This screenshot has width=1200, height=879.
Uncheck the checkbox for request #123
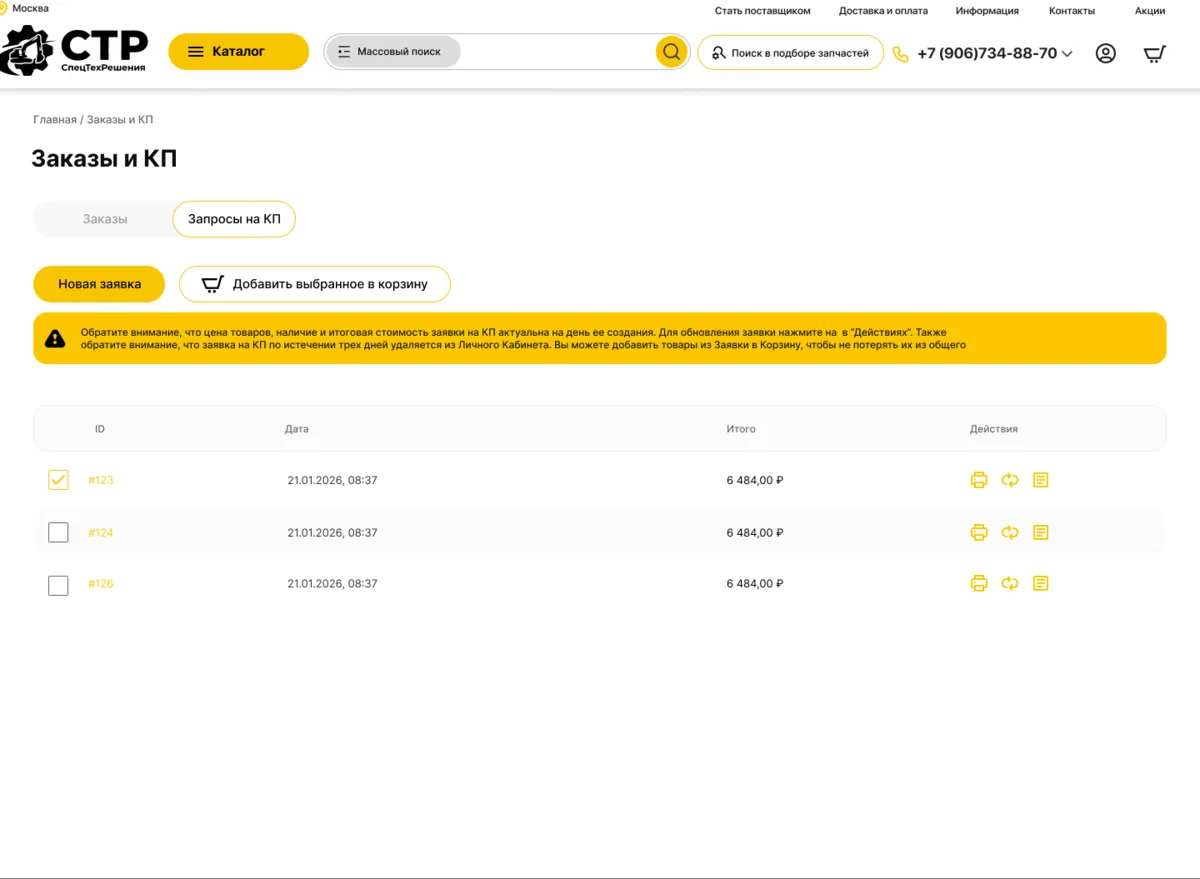(58, 480)
